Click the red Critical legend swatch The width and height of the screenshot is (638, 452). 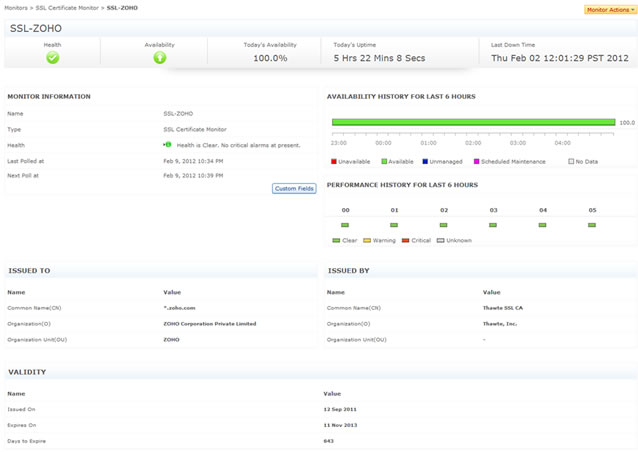405,241
